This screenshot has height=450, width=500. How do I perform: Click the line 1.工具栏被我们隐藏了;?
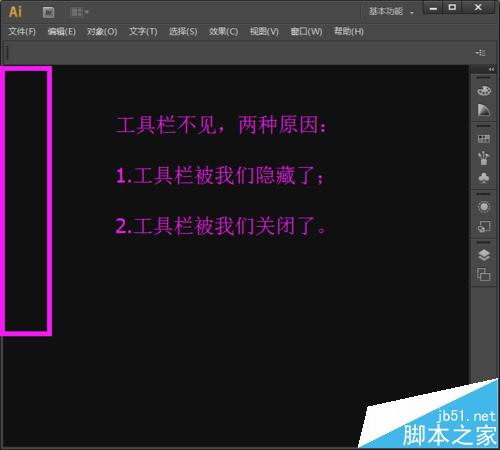point(220,176)
